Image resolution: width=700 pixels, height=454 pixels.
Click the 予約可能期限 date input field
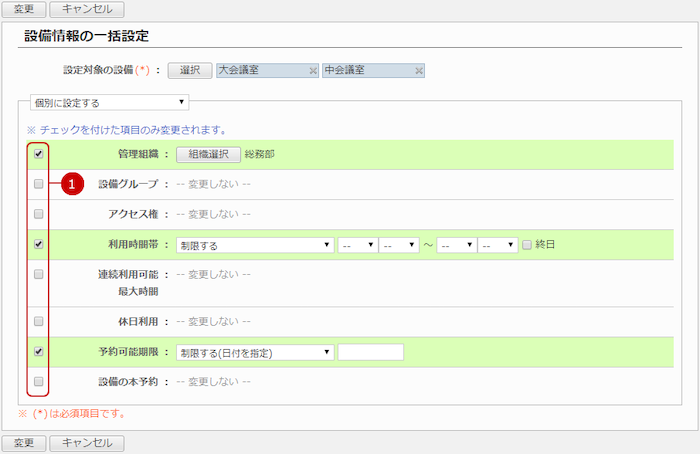tap(370, 352)
